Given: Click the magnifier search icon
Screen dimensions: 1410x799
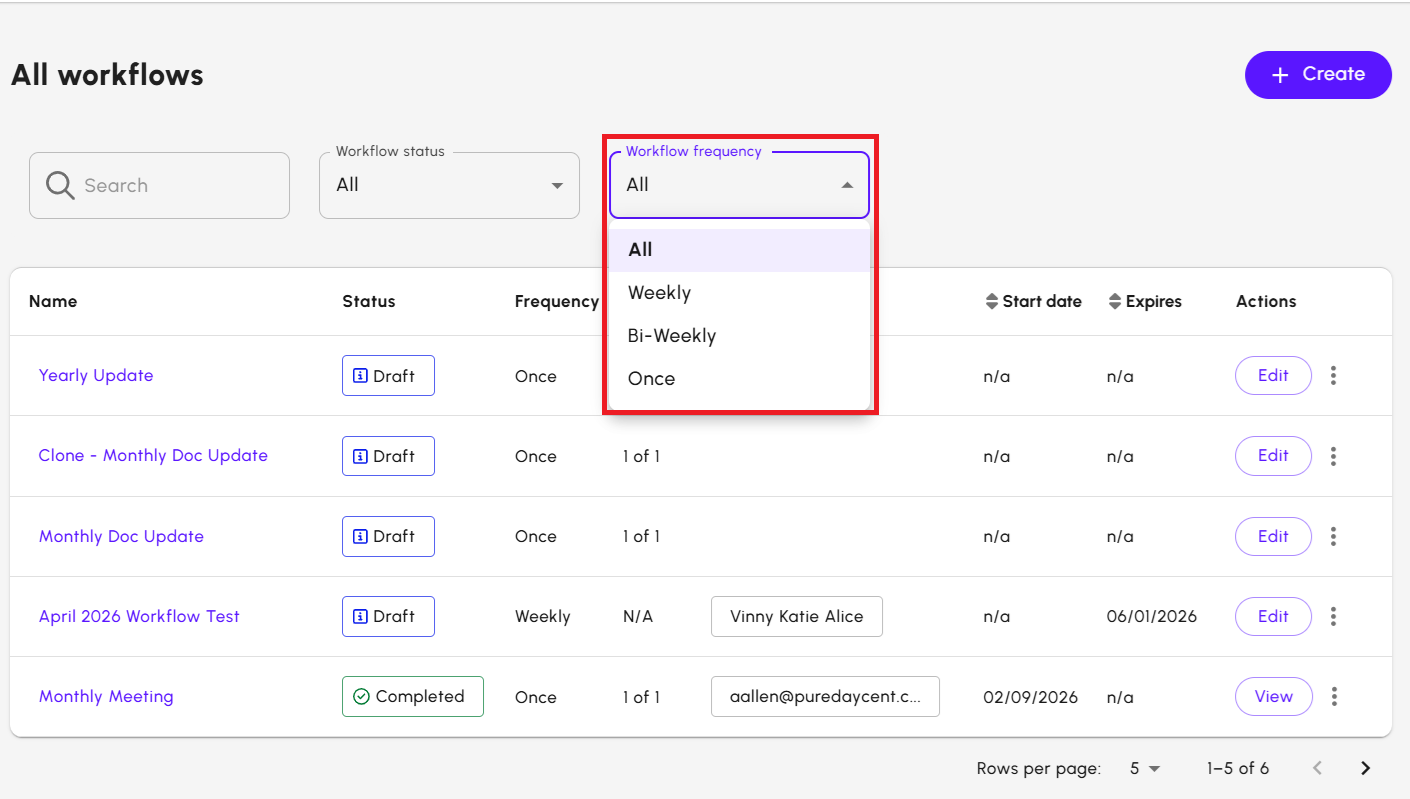Looking at the screenshot, I should 60,185.
